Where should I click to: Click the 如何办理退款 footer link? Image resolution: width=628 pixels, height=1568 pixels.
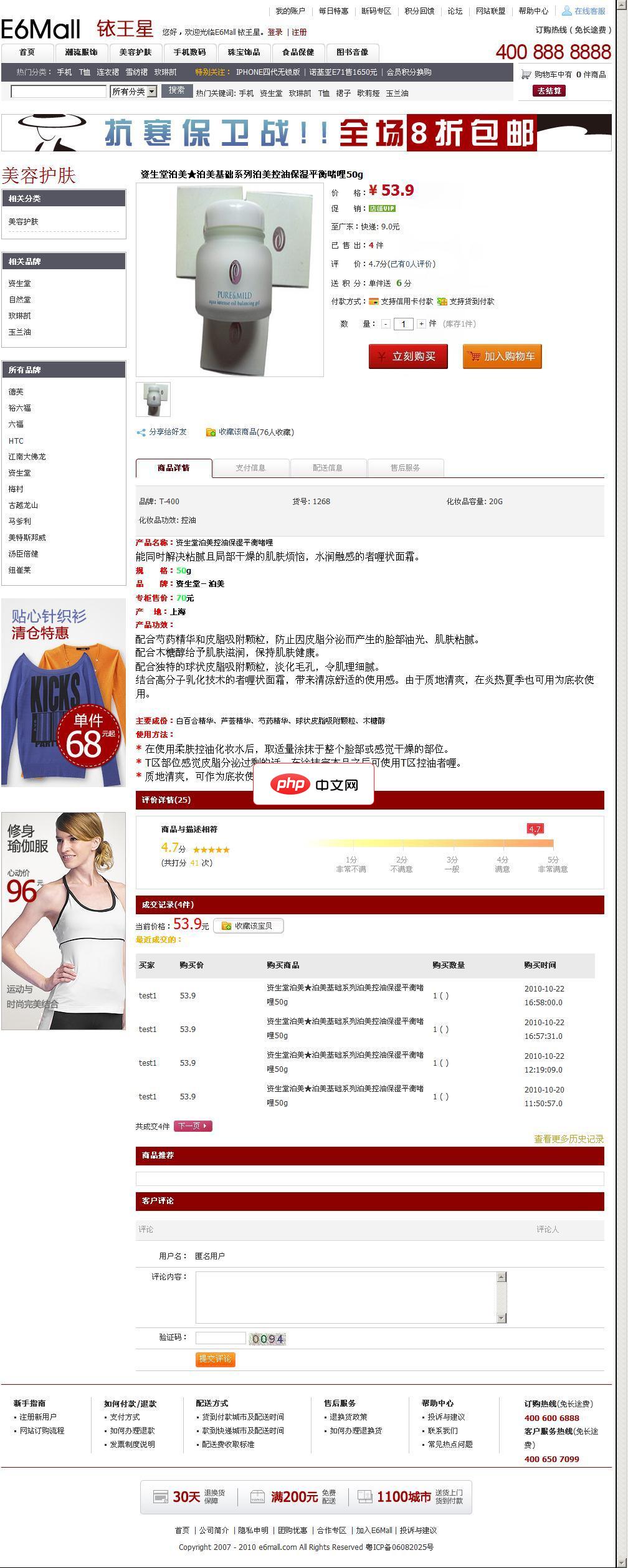coord(132,1430)
